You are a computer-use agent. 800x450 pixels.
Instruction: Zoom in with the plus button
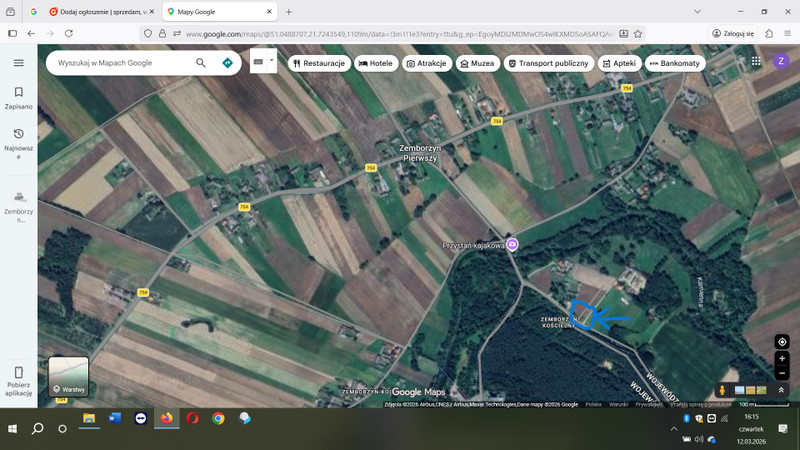782,358
